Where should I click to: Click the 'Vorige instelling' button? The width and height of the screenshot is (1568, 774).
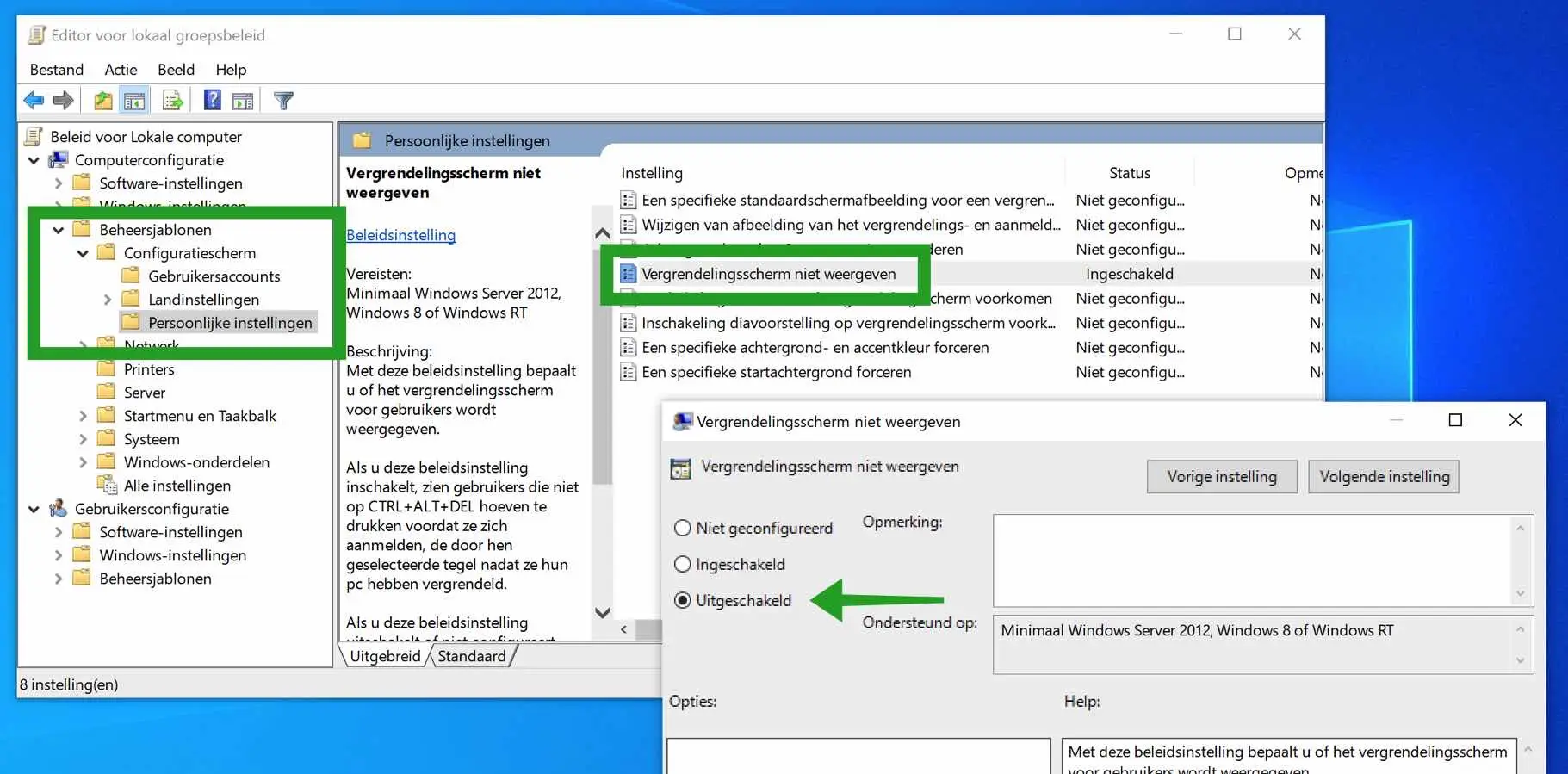(1222, 477)
